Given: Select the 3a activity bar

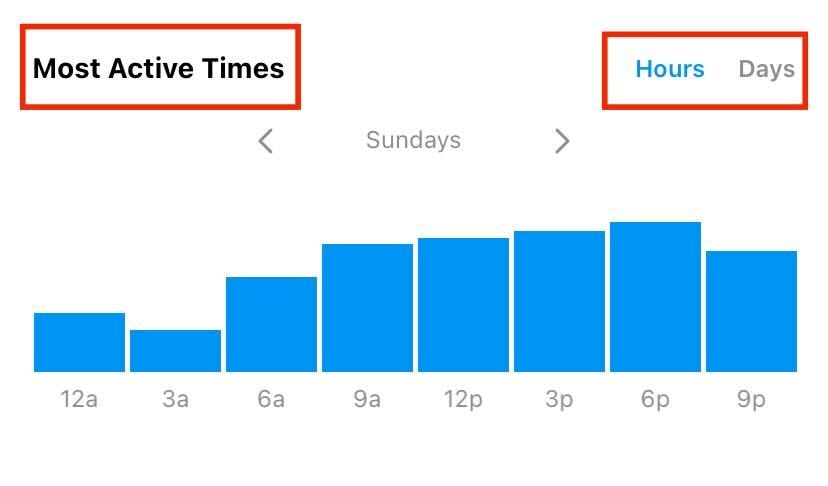Looking at the screenshot, I should (175, 351).
